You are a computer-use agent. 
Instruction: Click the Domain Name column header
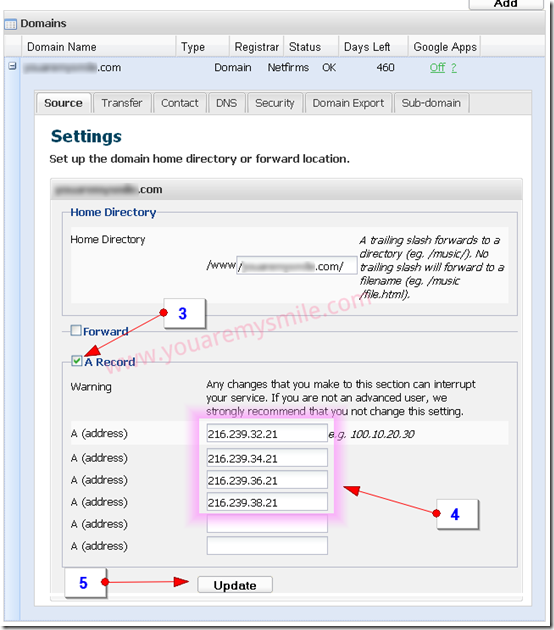98,47
